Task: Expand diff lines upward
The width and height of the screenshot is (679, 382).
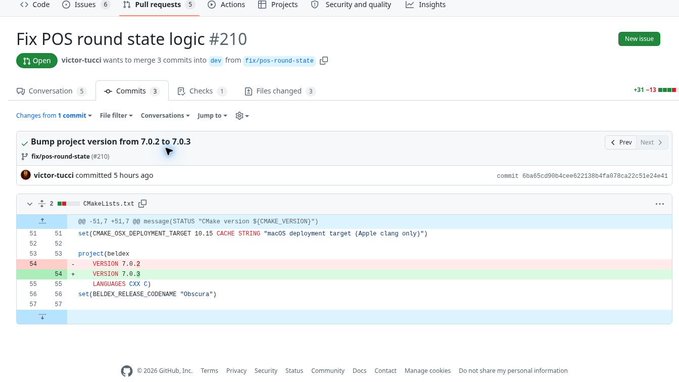Action: (42, 221)
